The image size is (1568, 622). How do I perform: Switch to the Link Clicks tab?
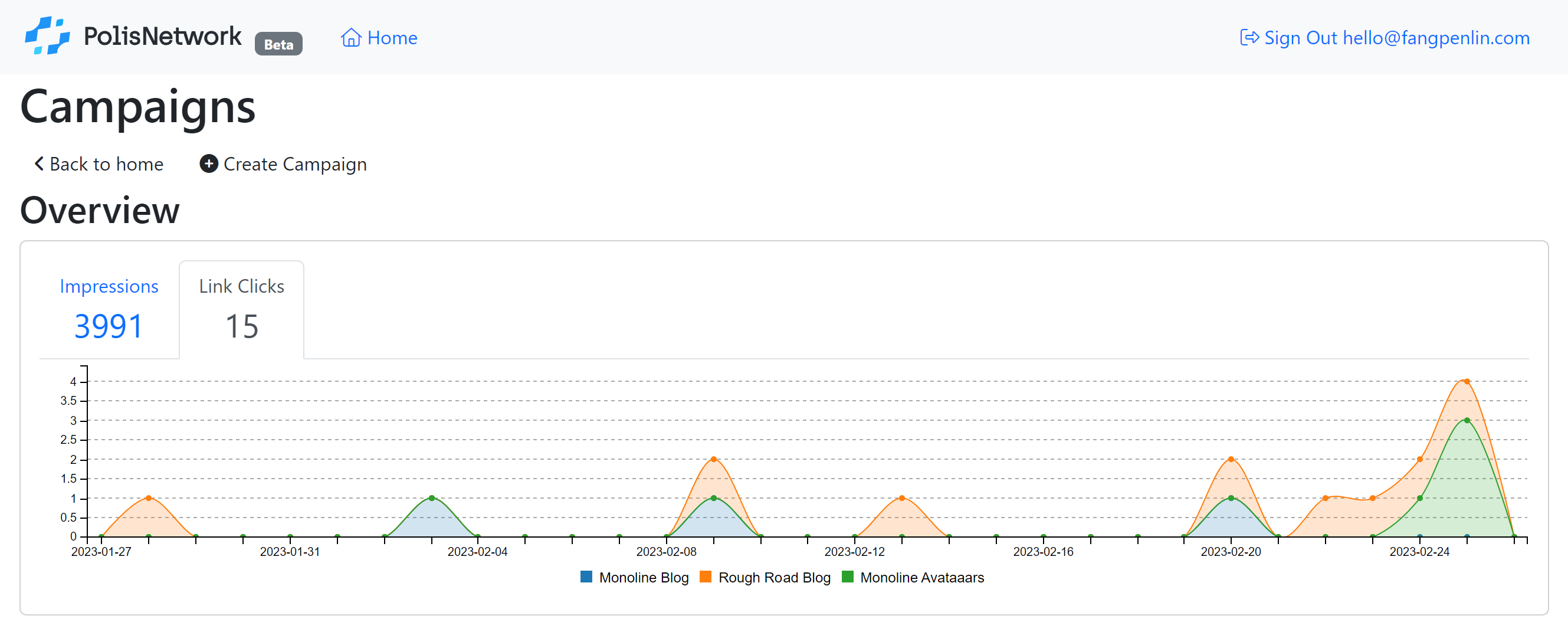pyautogui.click(x=242, y=309)
